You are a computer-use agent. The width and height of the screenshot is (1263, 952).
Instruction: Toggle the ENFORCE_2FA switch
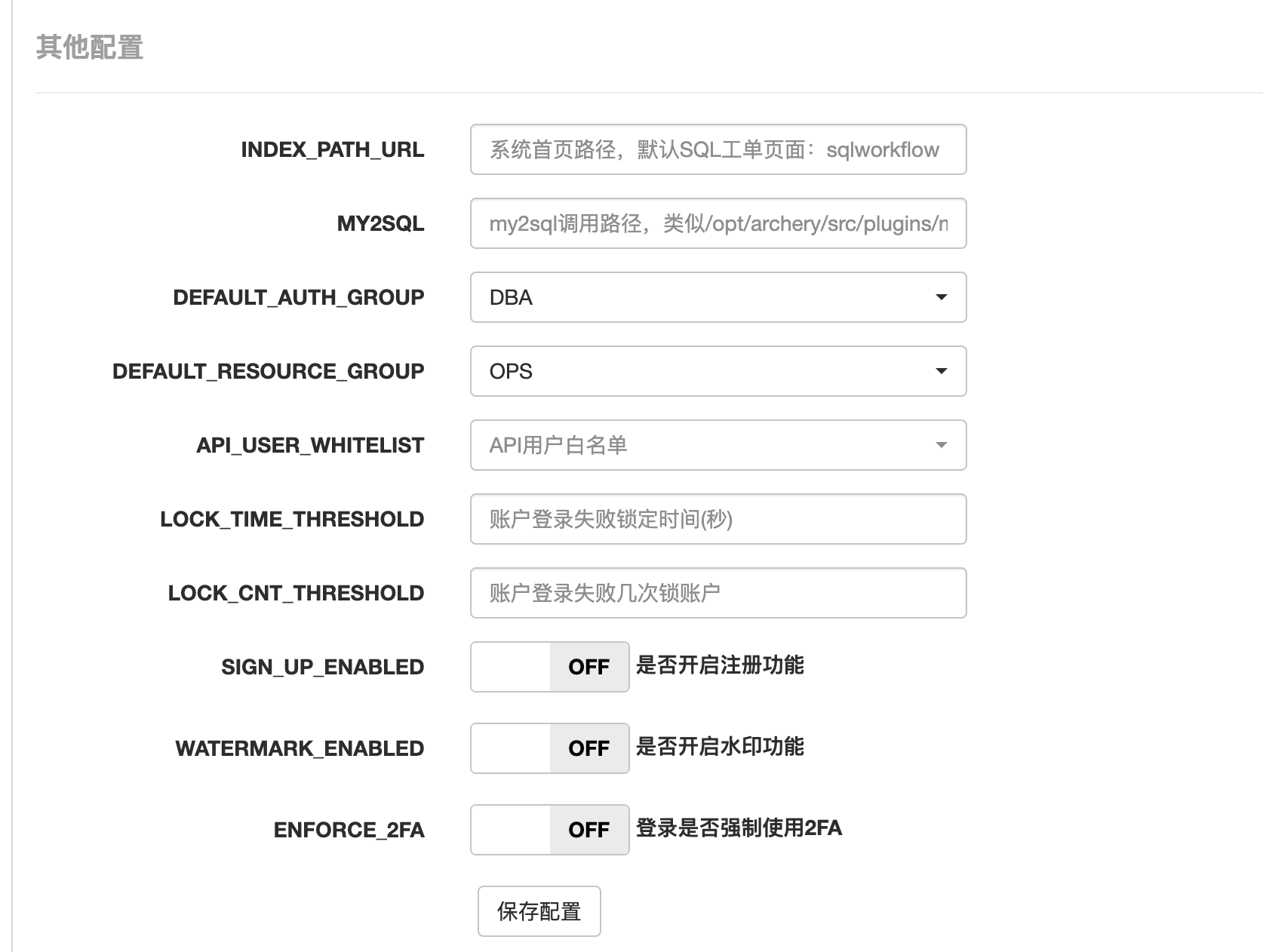click(549, 830)
